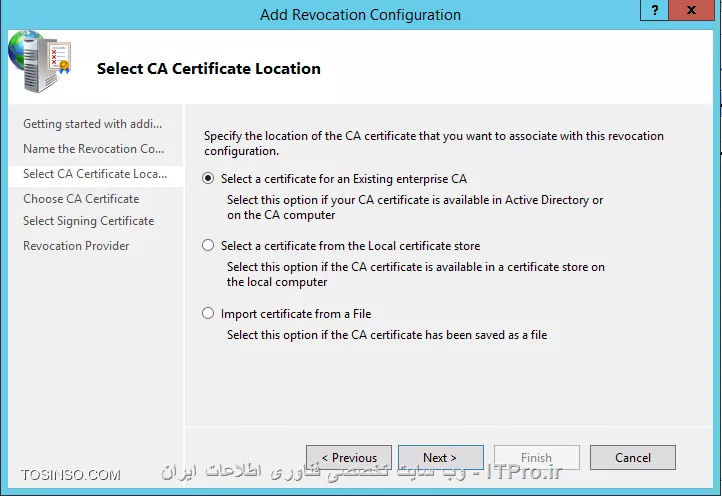Select 'Select CA Certificate Loca...' step
Screen dimensions: 722x496
[x=95, y=174]
